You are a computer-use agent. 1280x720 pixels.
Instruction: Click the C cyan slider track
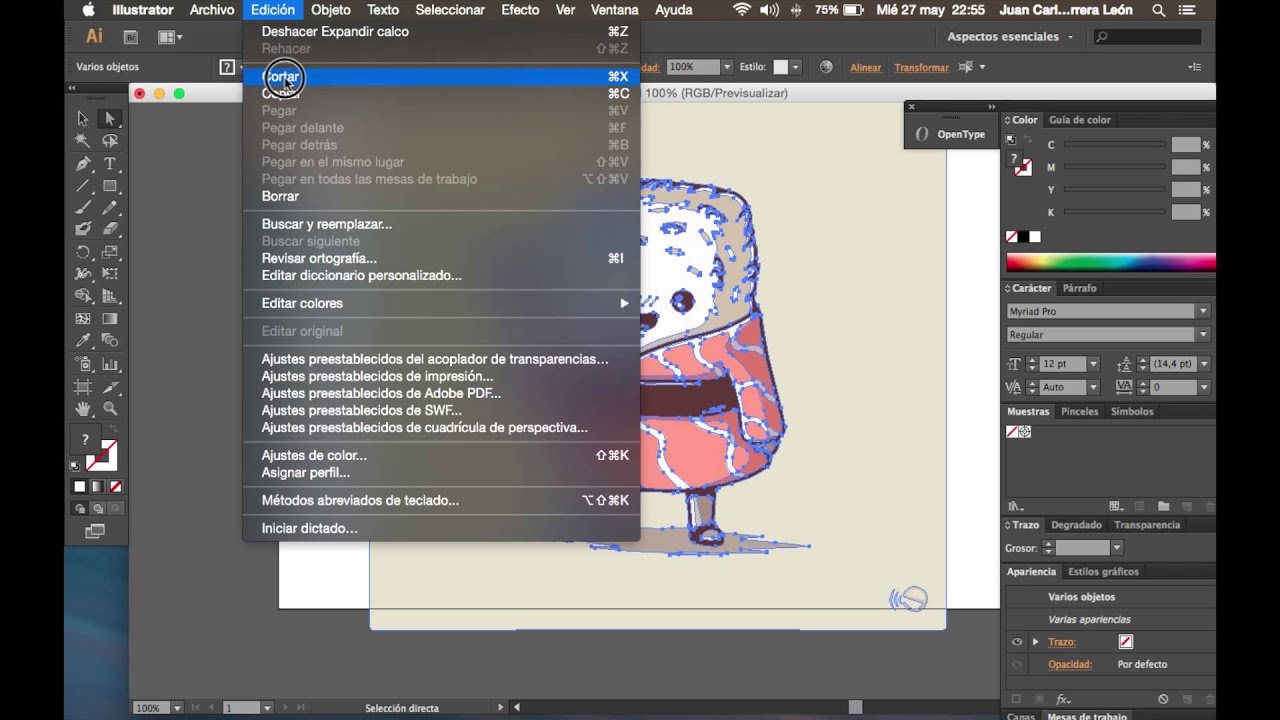click(1114, 145)
